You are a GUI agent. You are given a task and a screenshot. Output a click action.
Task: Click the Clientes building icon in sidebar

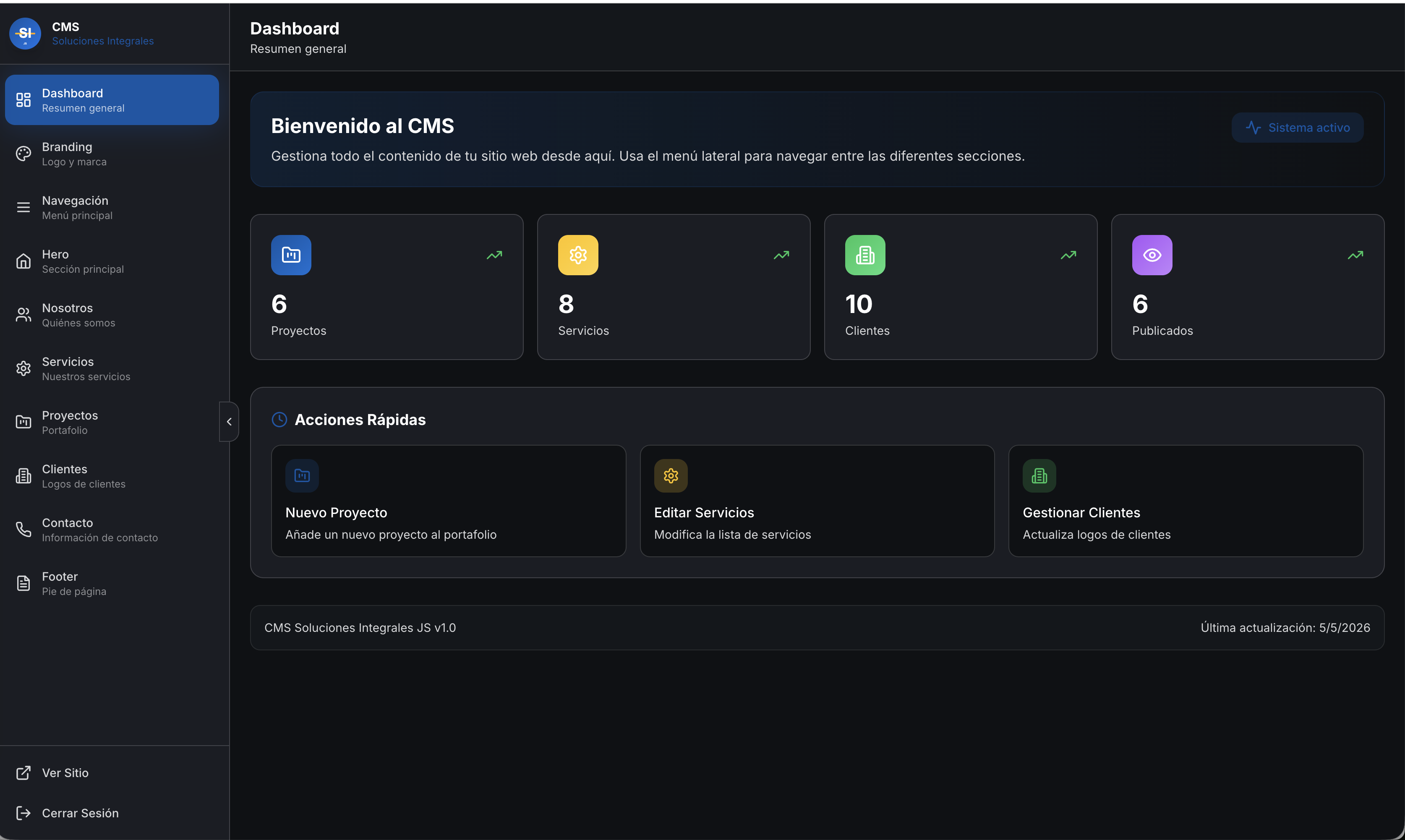23,476
